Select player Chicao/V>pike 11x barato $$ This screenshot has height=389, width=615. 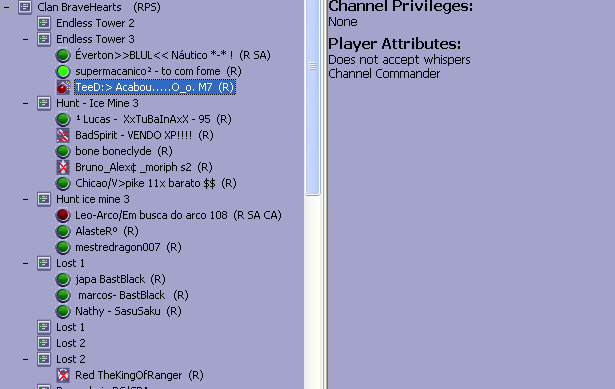[156, 183]
